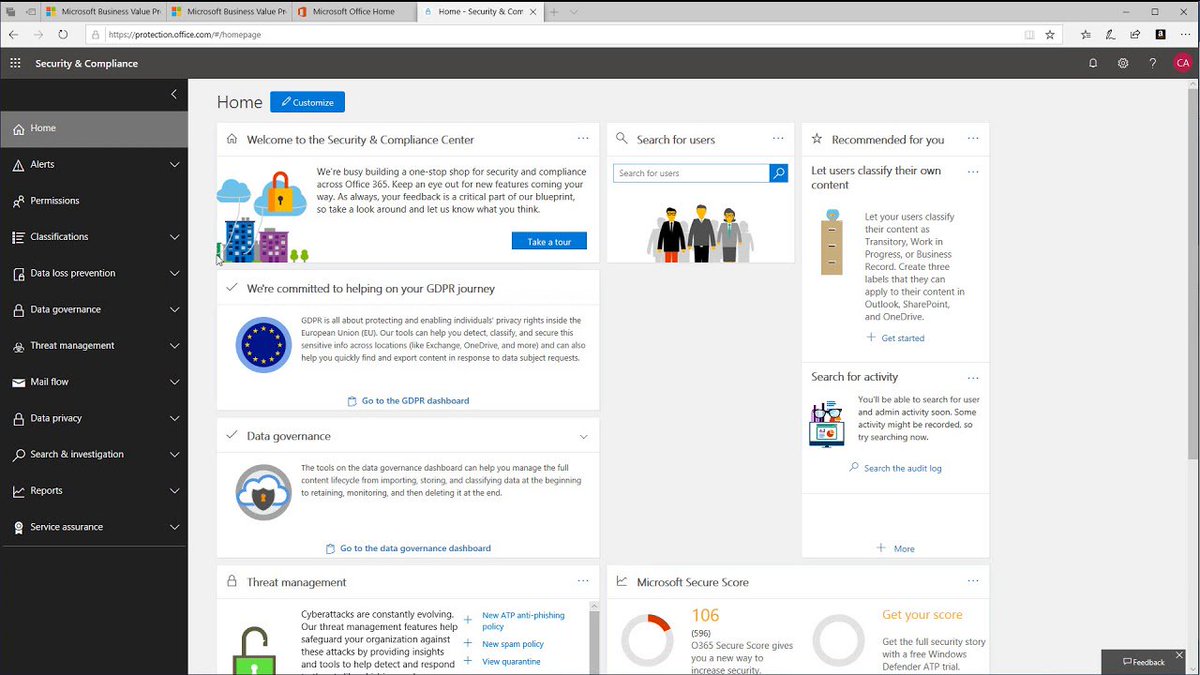Open the CA account avatar
1200x675 pixels.
1183,63
